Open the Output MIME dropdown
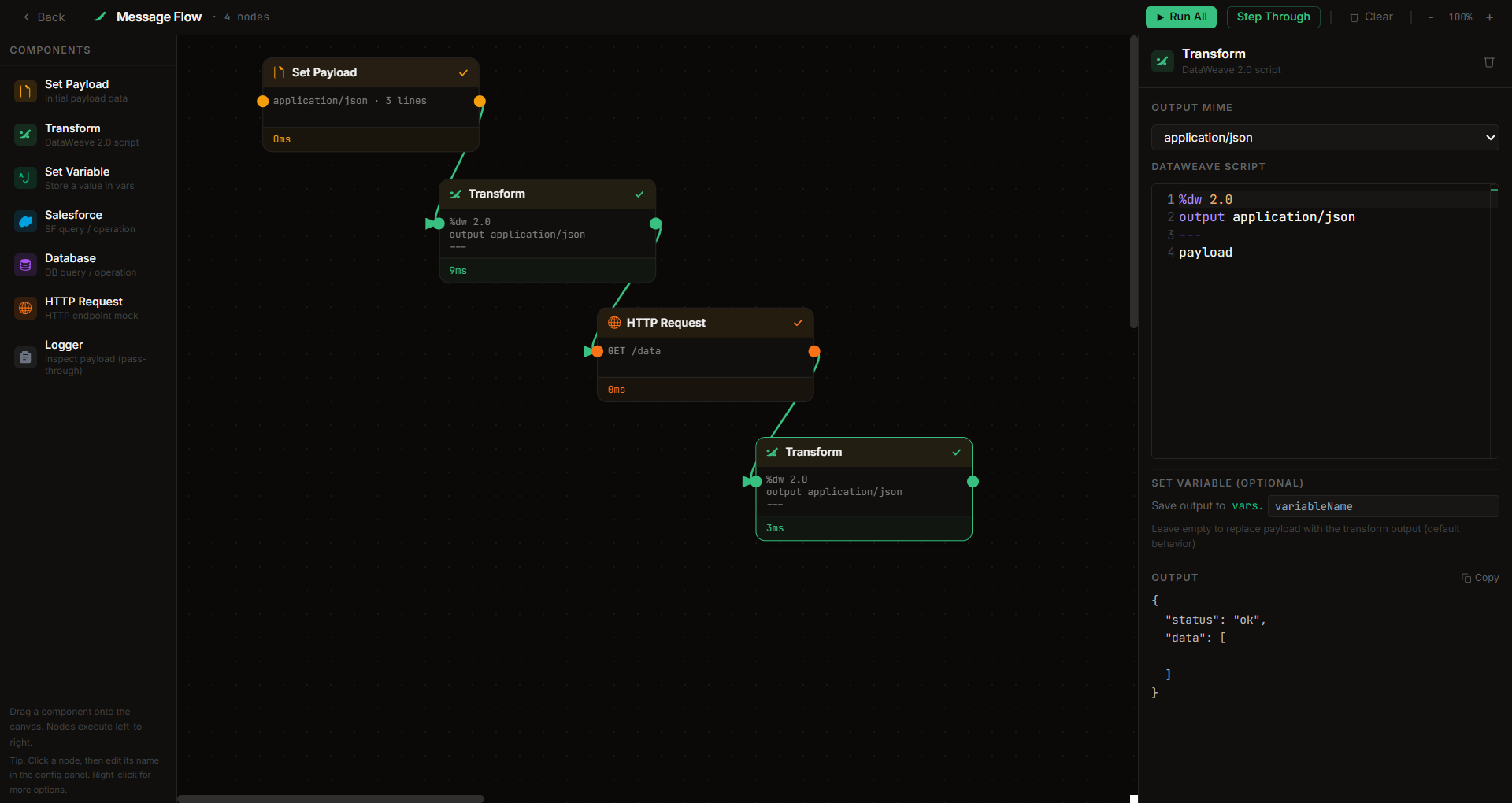Viewport: 1512px width, 803px height. (x=1325, y=138)
